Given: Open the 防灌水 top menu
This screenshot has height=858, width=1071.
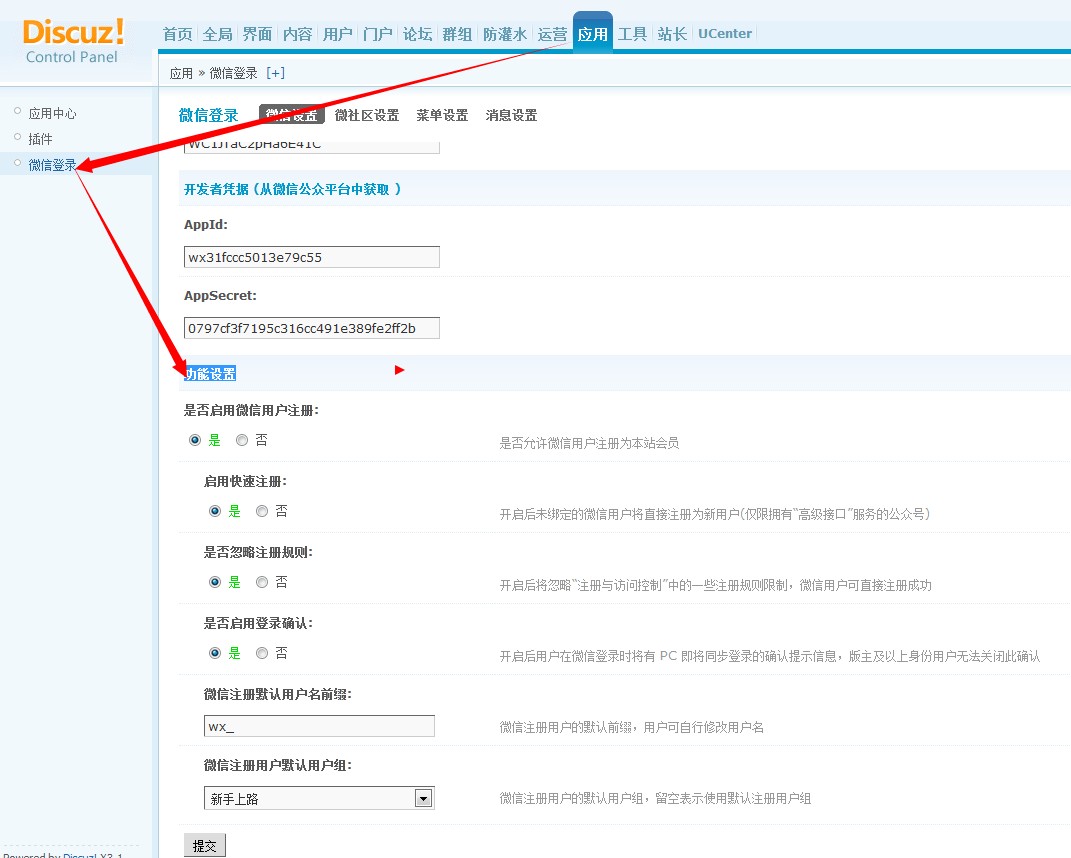Looking at the screenshot, I should [x=505, y=34].
